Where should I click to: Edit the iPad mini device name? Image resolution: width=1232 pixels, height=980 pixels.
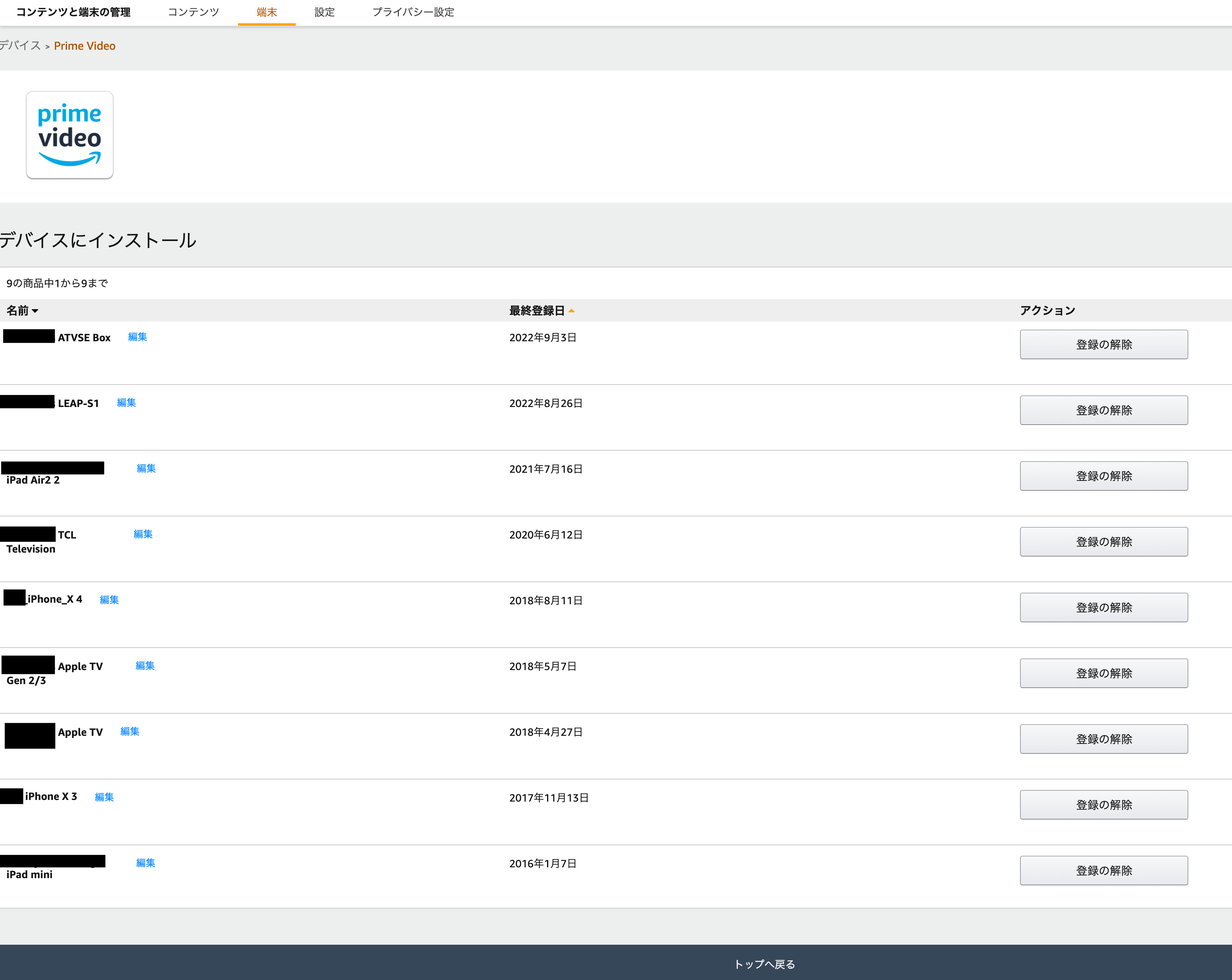click(146, 863)
